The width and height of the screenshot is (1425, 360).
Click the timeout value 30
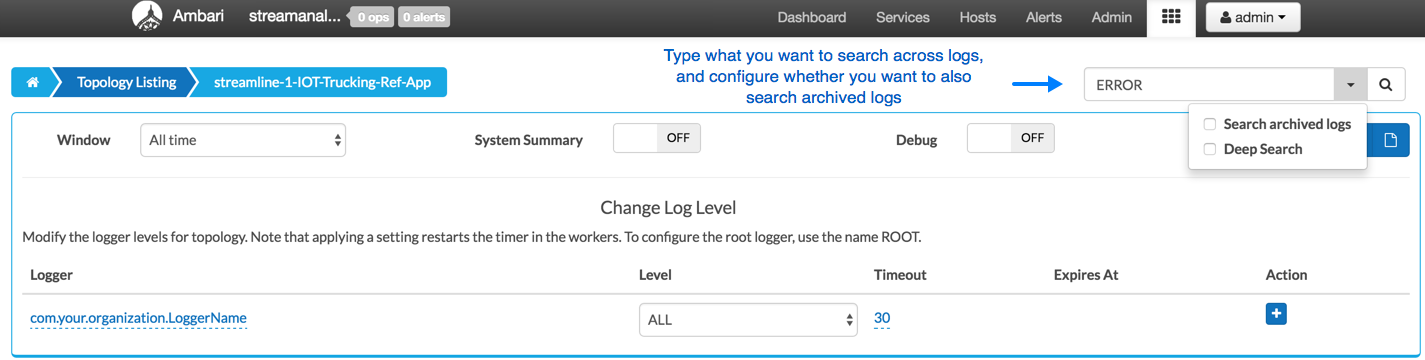click(882, 318)
